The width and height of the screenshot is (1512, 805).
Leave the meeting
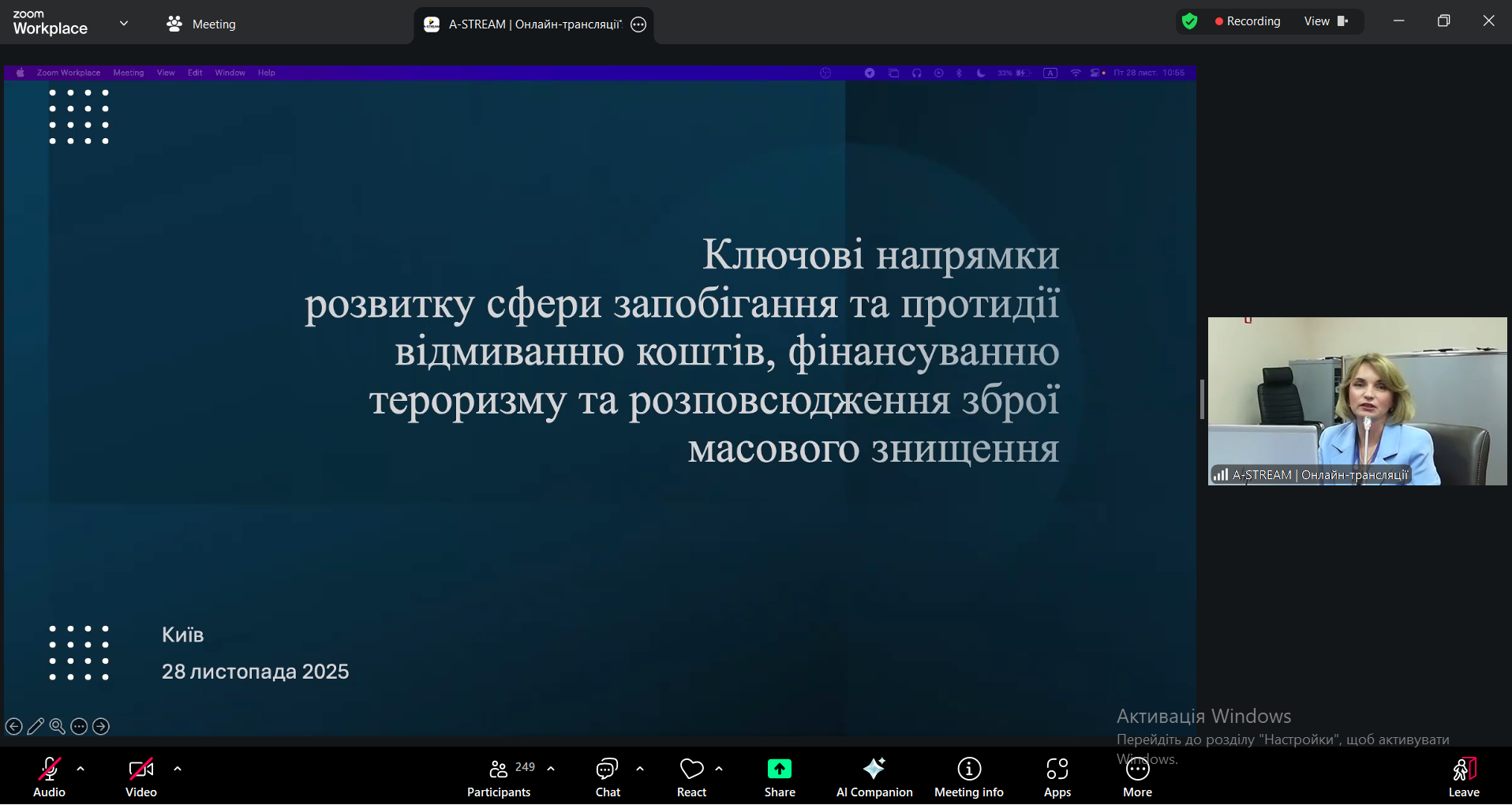(x=1463, y=777)
